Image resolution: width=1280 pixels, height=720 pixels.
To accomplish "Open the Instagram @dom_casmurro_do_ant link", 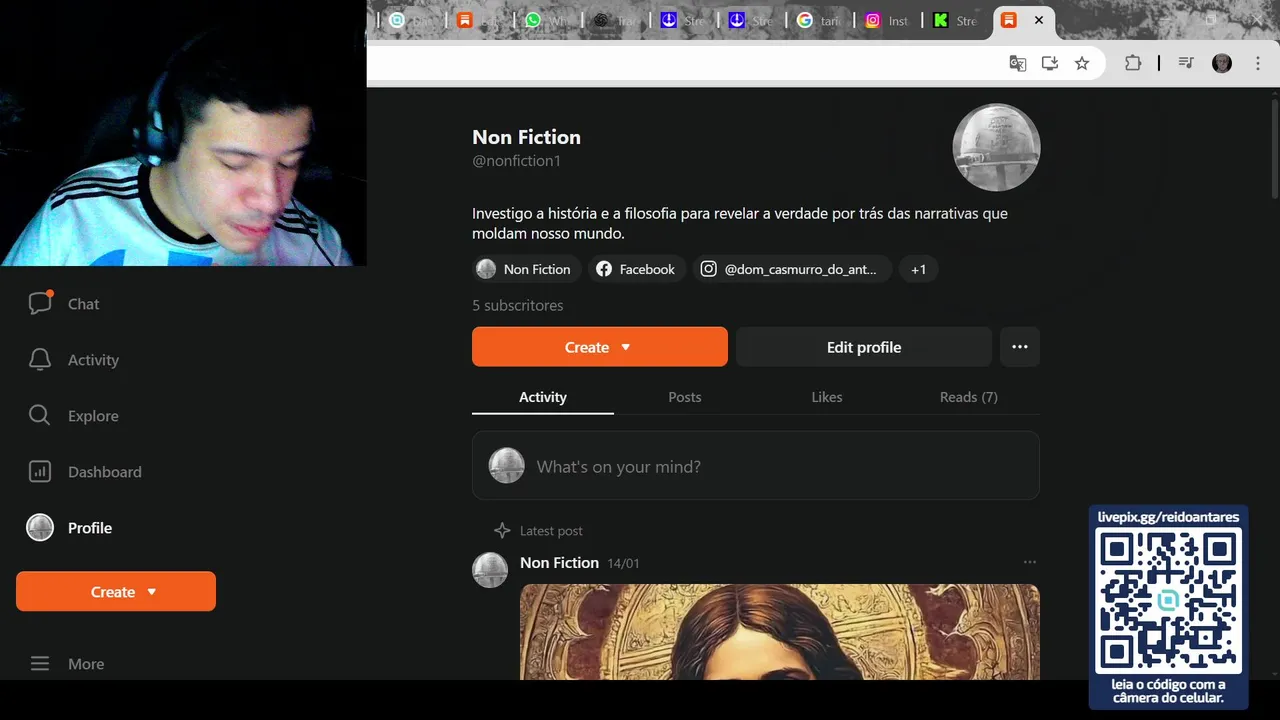I will tap(792, 269).
